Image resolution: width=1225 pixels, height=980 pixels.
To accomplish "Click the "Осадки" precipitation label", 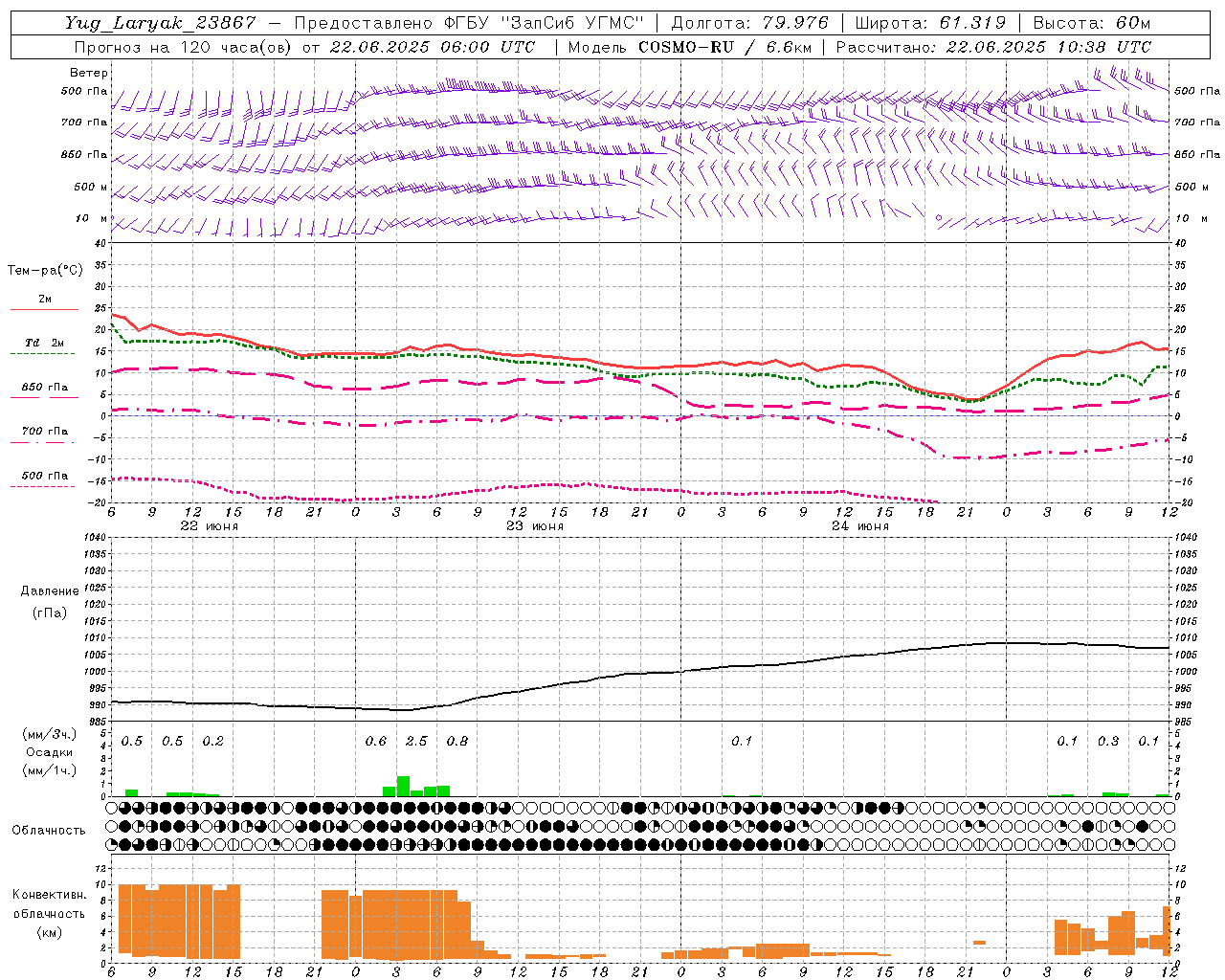I will coord(50,752).
